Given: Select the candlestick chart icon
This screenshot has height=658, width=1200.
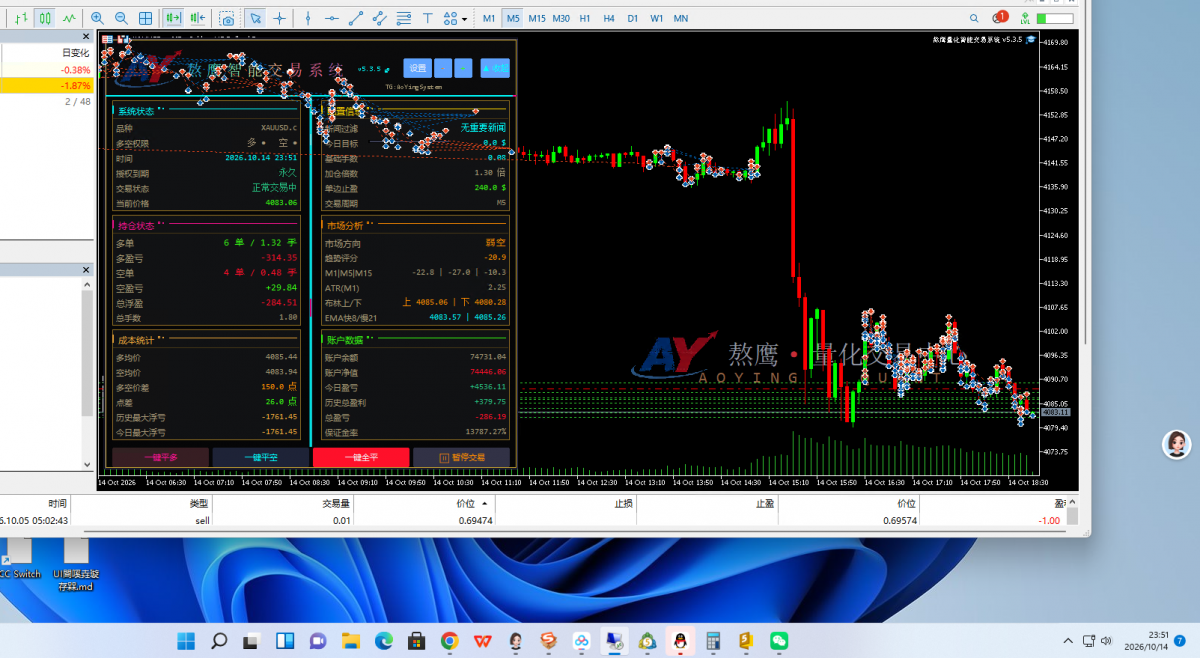Looking at the screenshot, I should [x=45, y=18].
